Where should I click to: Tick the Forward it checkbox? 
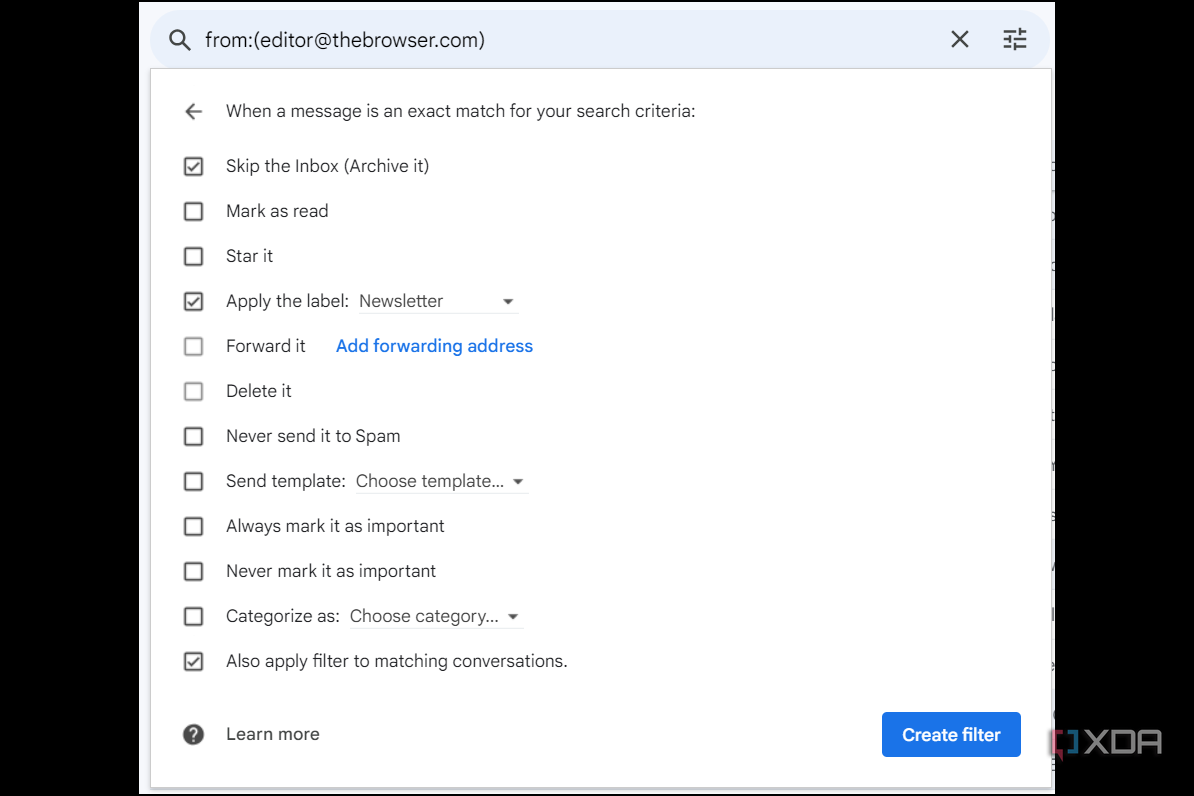coord(193,347)
